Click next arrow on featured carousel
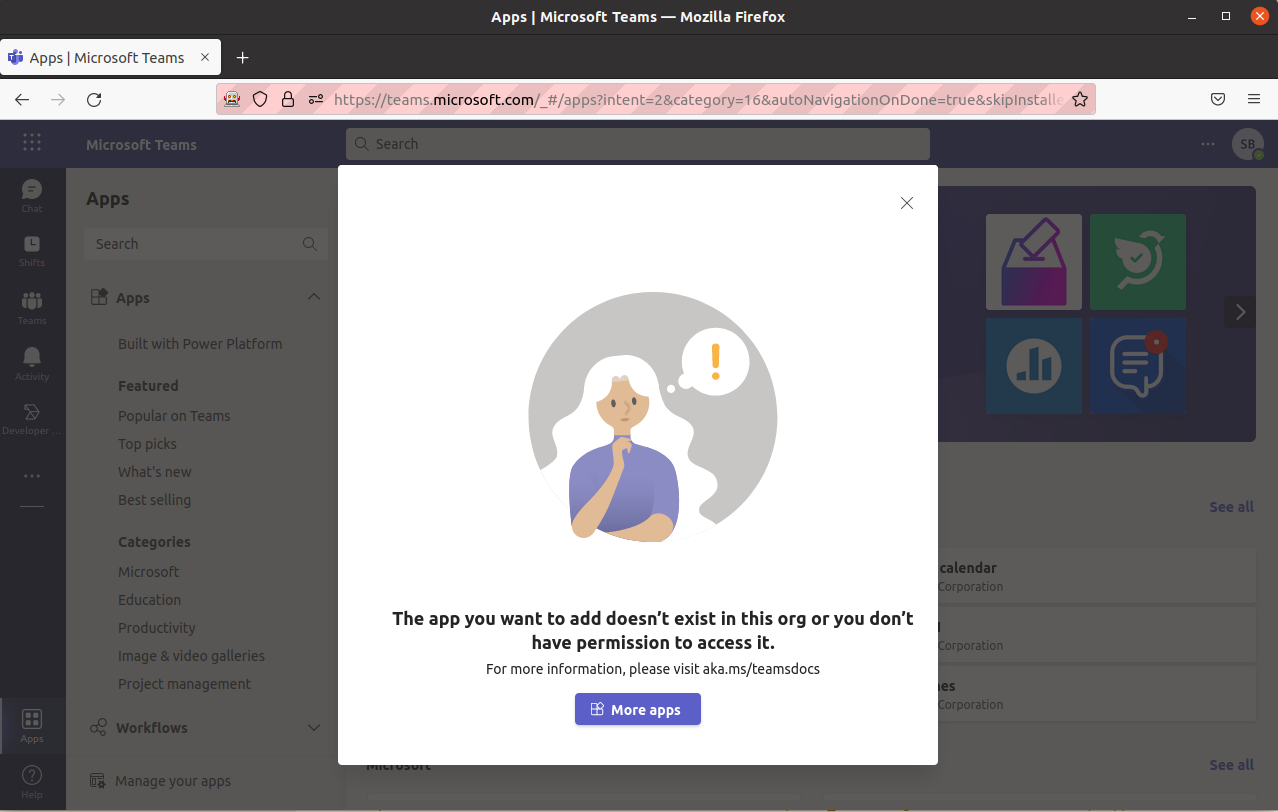The height and width of the screenshot is (812, 1278). pyautogui.click(x=1240, y=312)
